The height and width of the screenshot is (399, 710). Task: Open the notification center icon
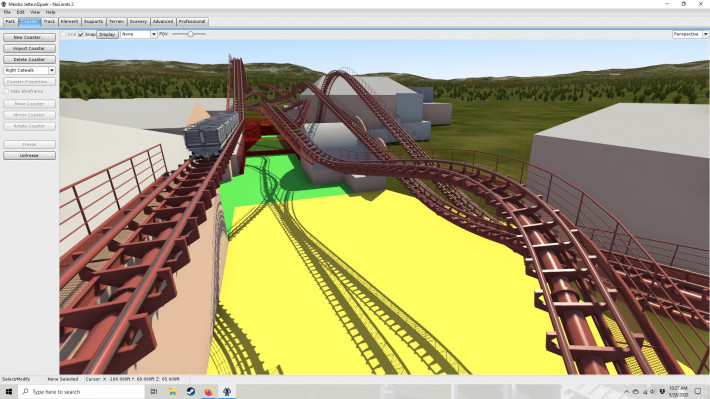click(x=698, y=392)
